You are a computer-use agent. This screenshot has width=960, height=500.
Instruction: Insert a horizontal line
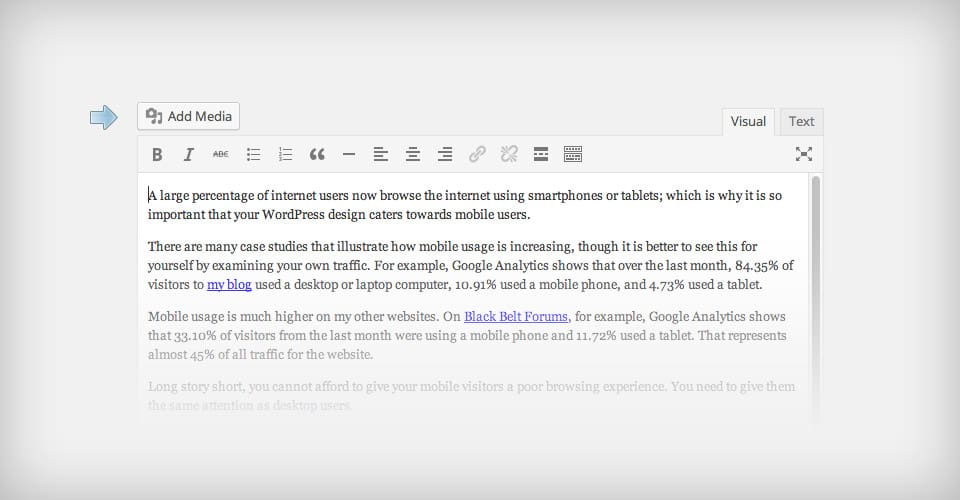click(349, 154)
